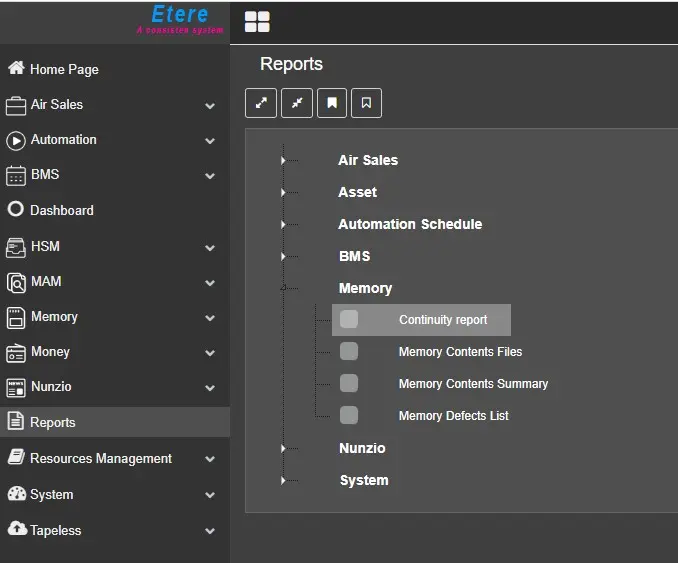
Task: Click the collapse all arrows toolbar icon
Action: tap(297, 103)
